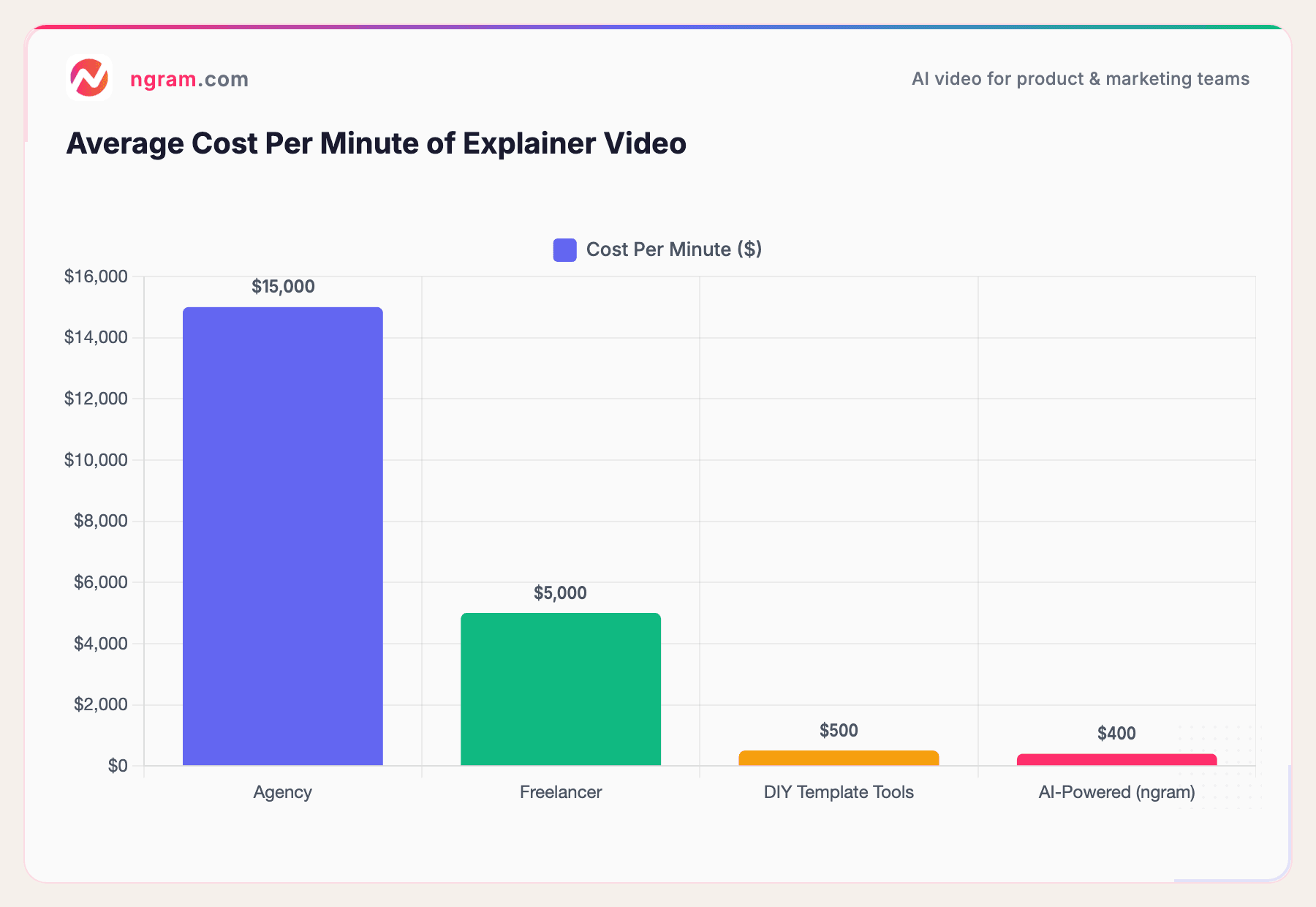Open the ngram.com link
The image size is (1316, 907).
click(x=189, y=79)
